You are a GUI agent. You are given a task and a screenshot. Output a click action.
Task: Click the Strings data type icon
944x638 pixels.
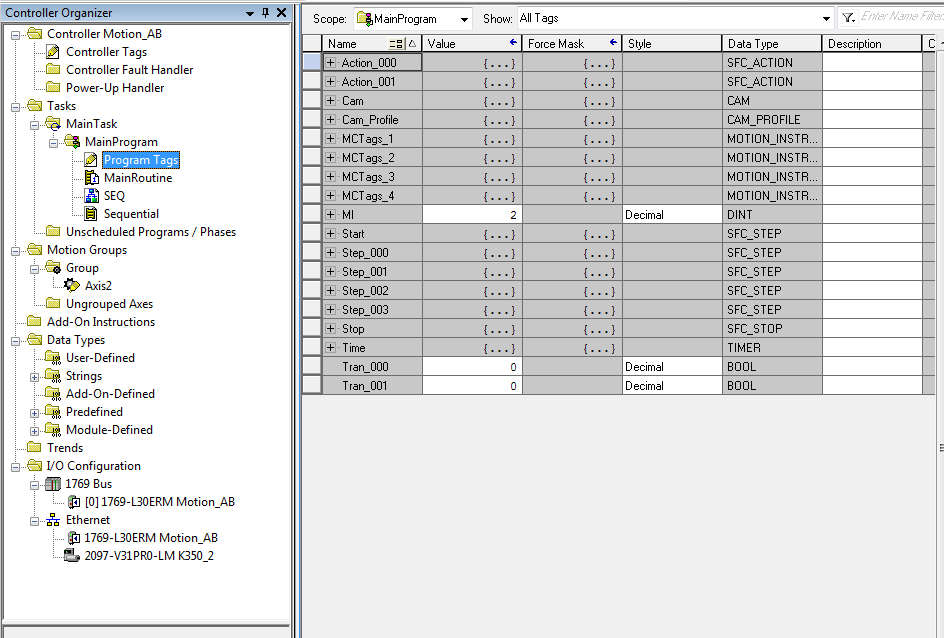click(54, 376)
